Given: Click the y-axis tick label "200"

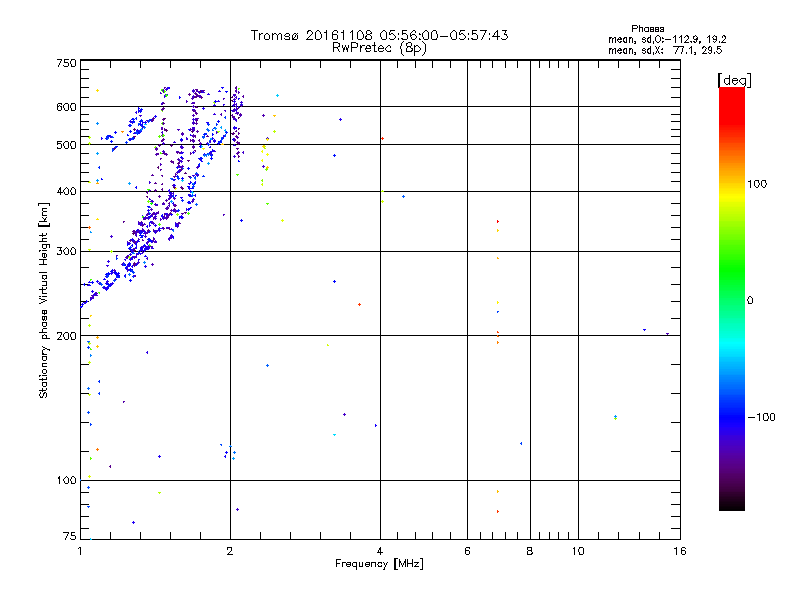Looking at the screenshot, I should 66,336.
